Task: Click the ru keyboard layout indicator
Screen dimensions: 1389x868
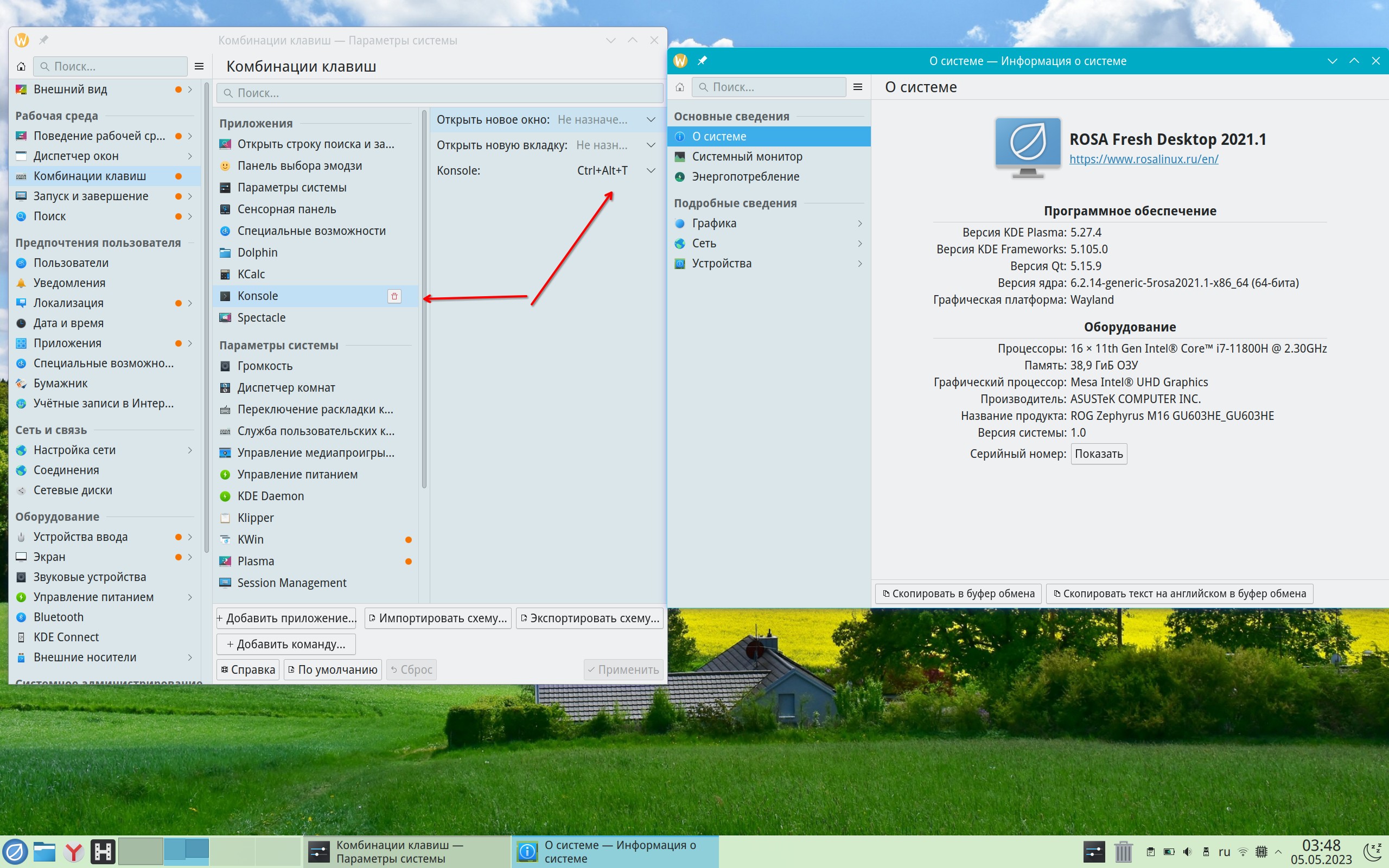Action: click(1224, 852)
